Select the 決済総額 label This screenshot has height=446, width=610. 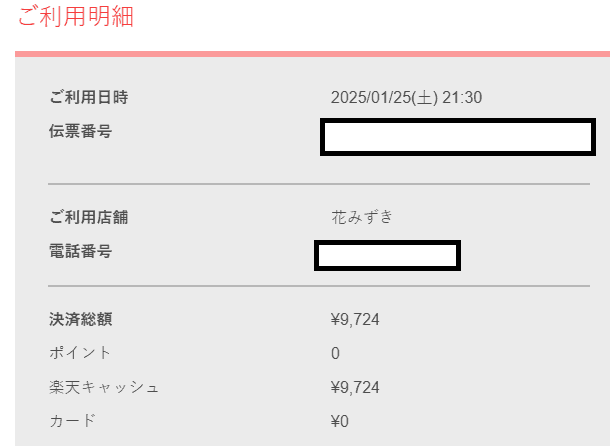(80, 320)
